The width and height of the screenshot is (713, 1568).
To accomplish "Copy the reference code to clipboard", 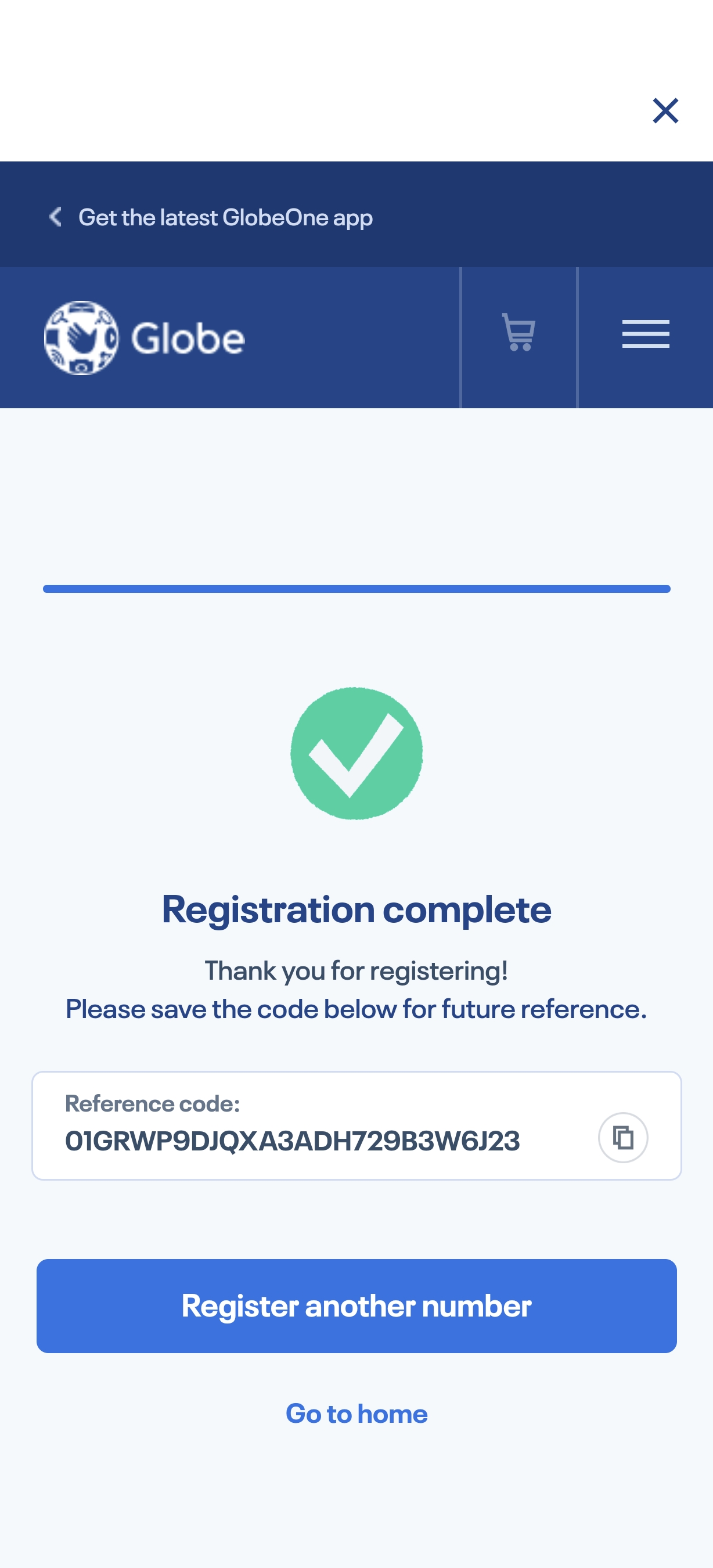I will pos(622,1138).
